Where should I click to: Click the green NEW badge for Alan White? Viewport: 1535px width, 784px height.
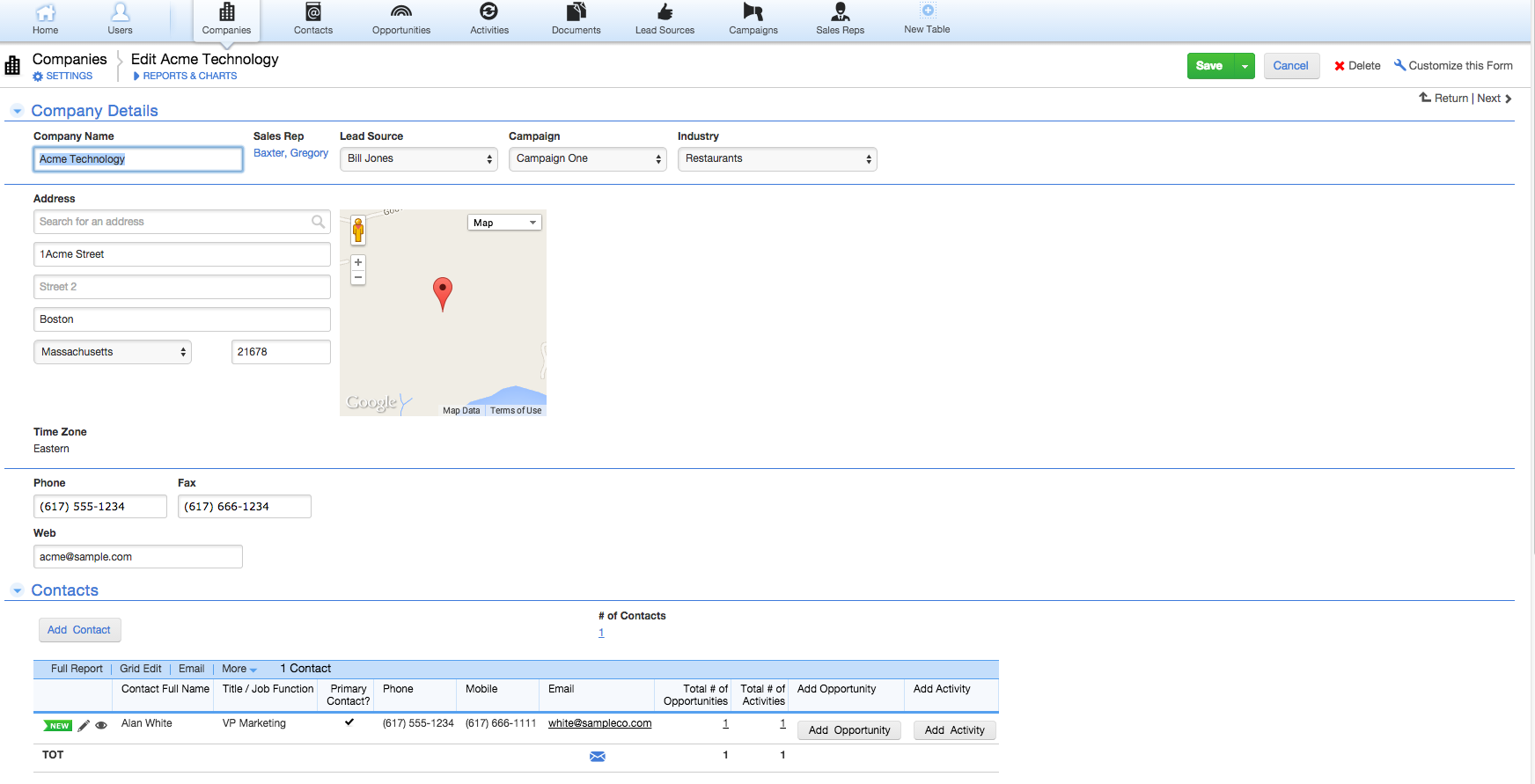[58, 726]
